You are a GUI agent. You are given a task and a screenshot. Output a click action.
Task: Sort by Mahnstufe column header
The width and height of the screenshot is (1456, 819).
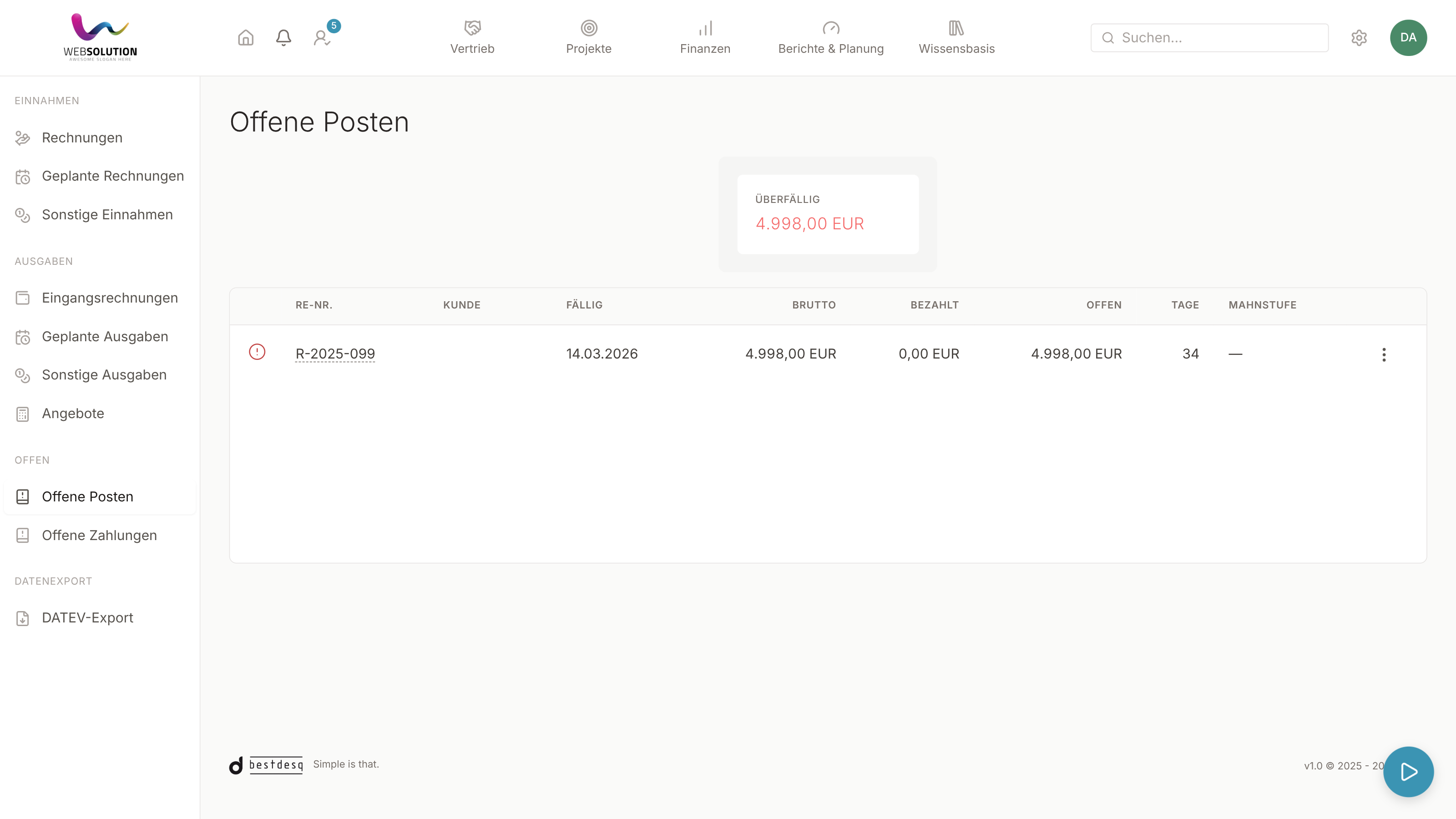pyautogui.click(x=1262, y=305)
